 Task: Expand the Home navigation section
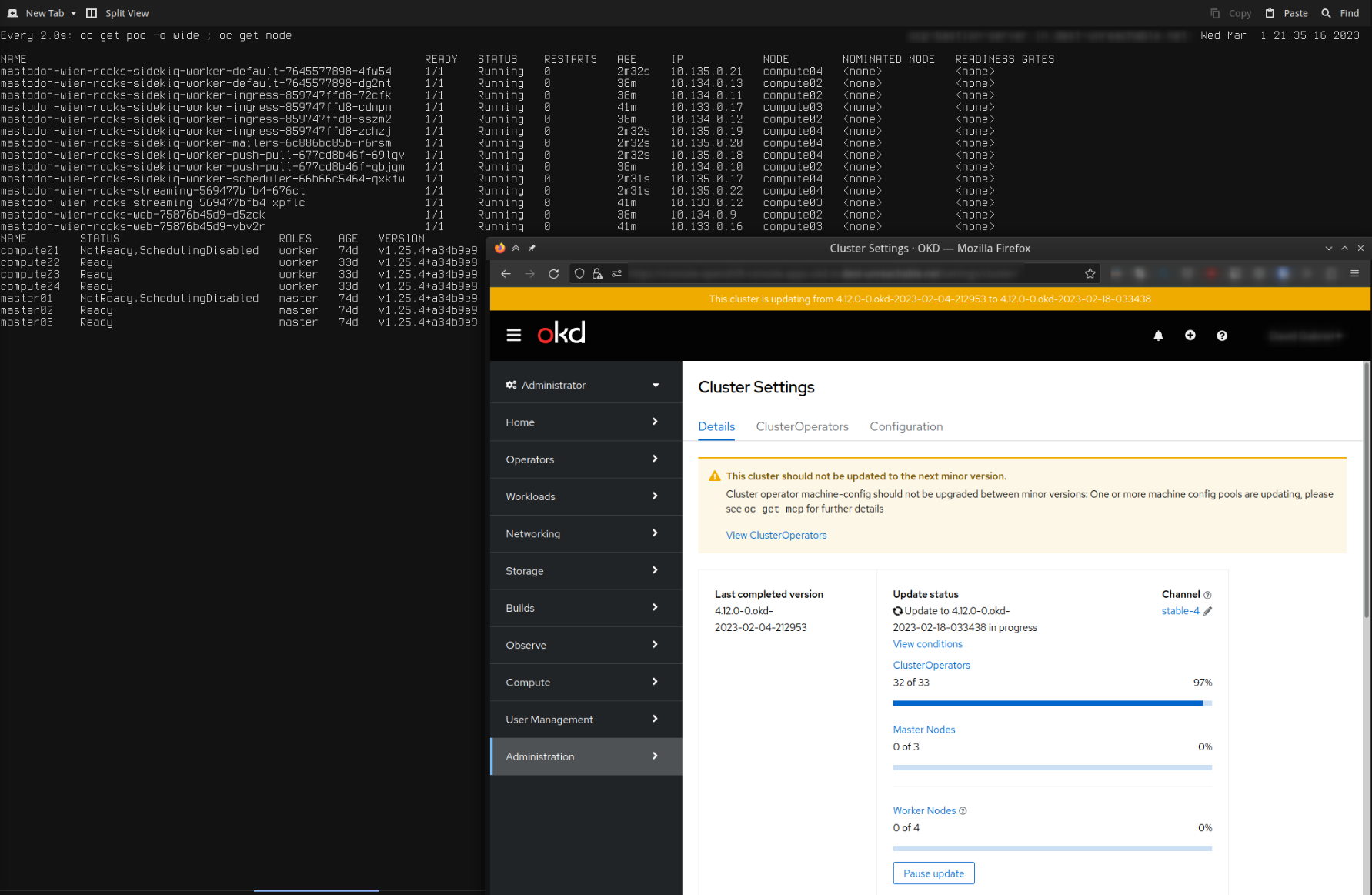[x=586, y=422]
